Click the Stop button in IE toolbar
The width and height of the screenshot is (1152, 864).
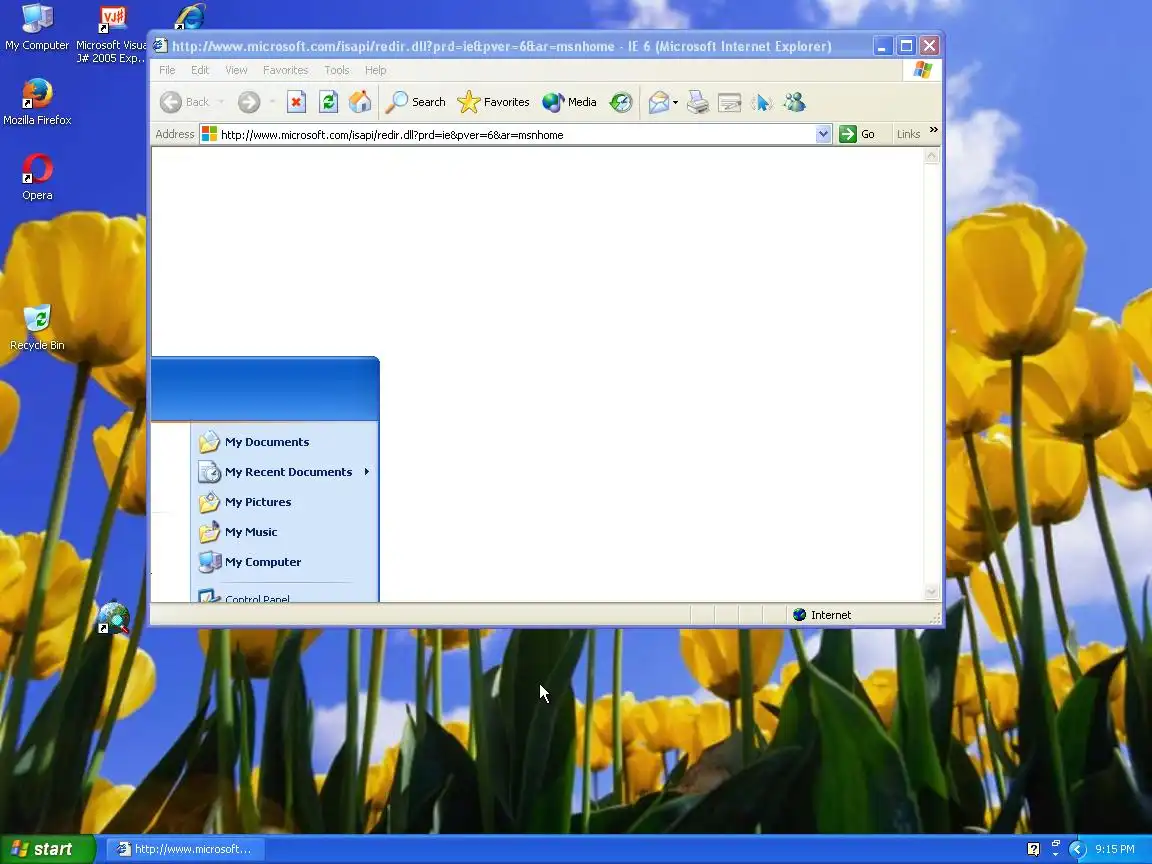tap(296, 102)
